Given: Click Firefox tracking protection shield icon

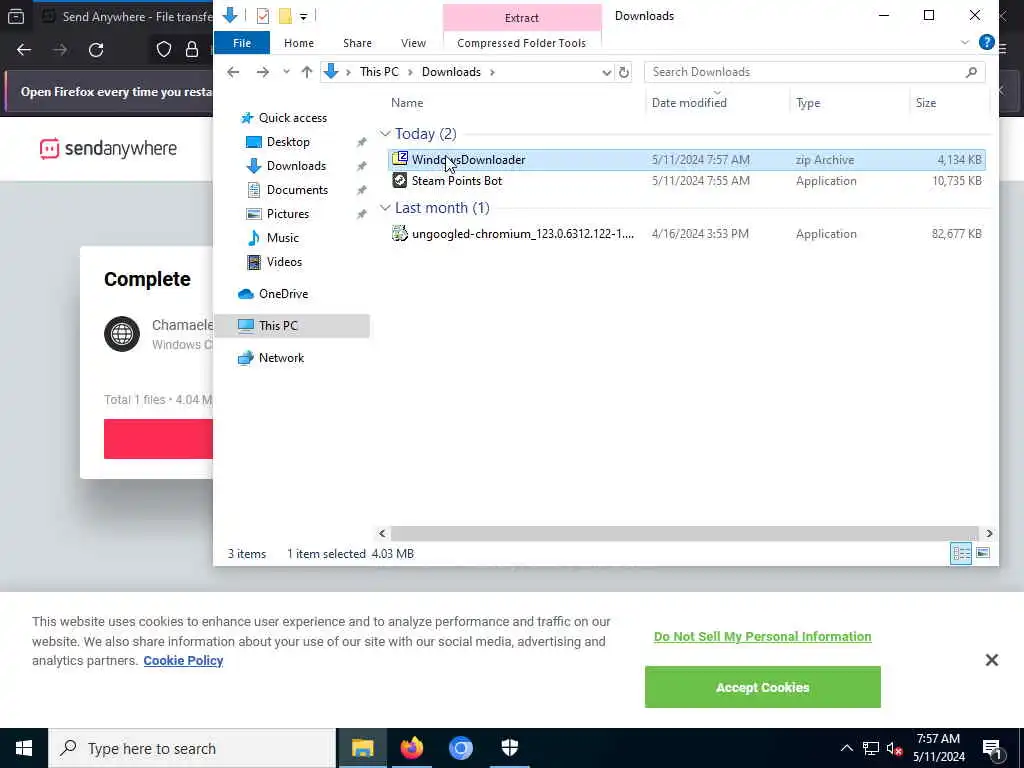Looking at the screenshot, I should (x=164, y=50).
